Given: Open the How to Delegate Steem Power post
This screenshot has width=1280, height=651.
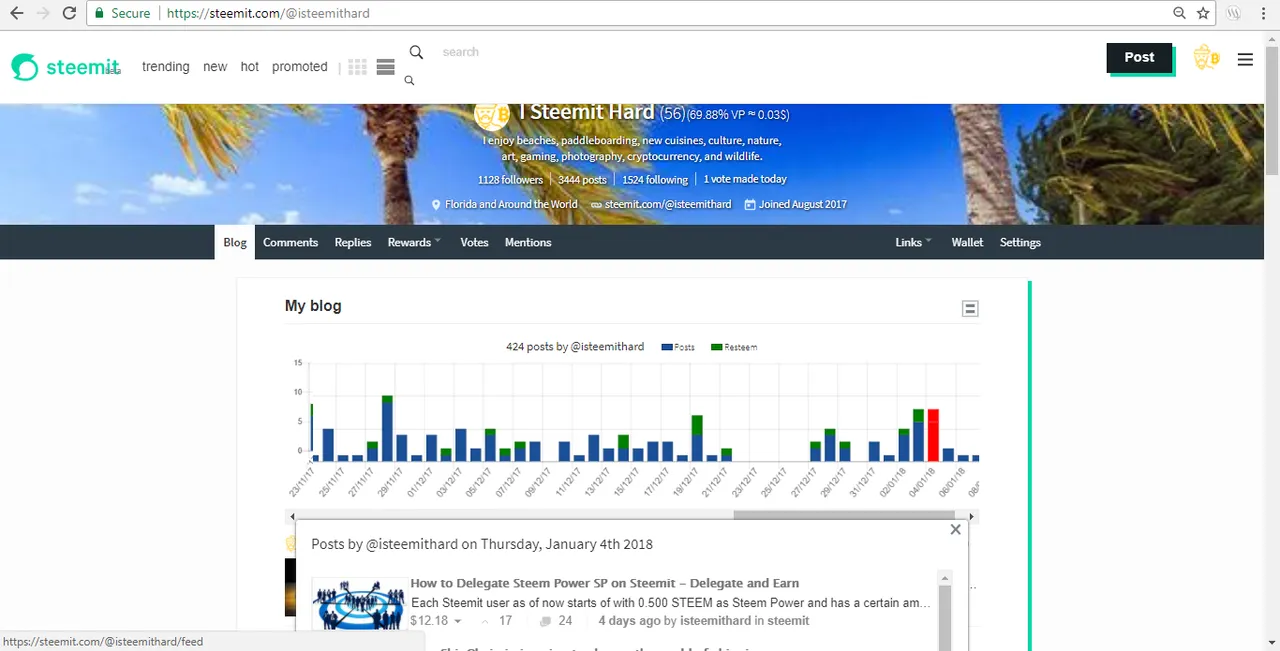Looking at the screenshot, I should pyautogui.click(x=604, y=583).
